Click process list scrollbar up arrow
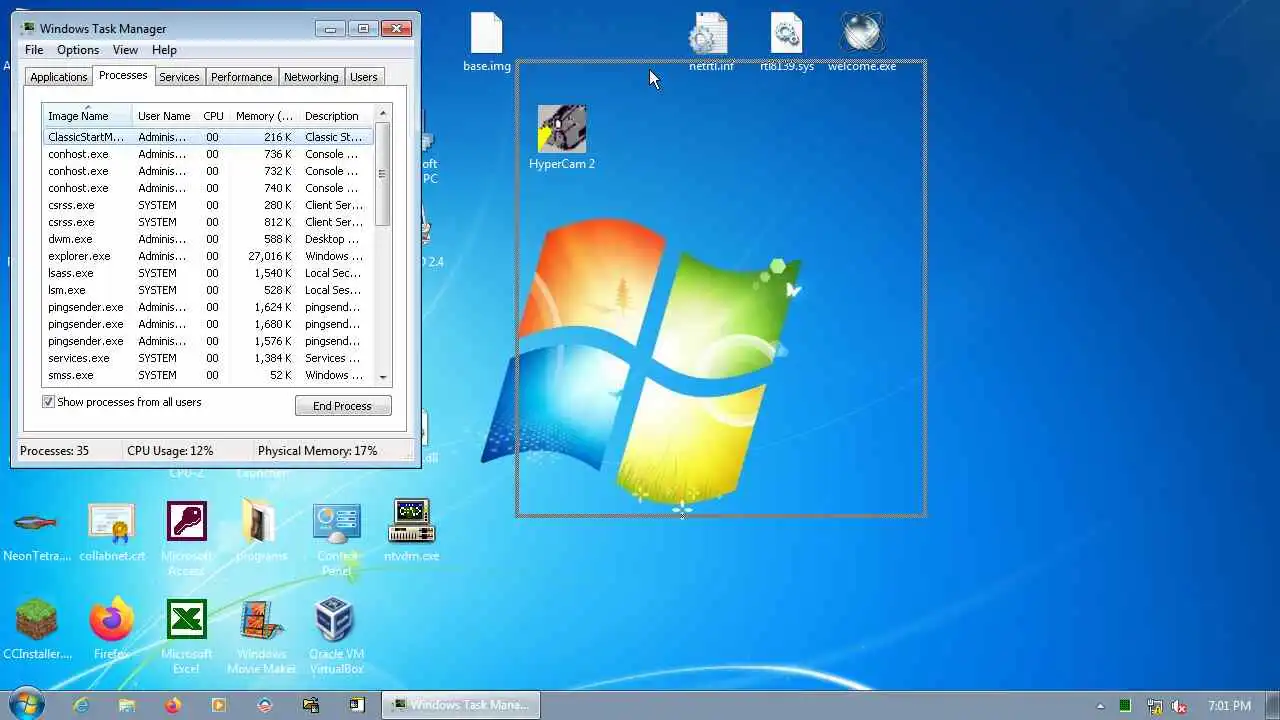The image size is (1280, 720). pyautogui.click(x=382, y=114)
